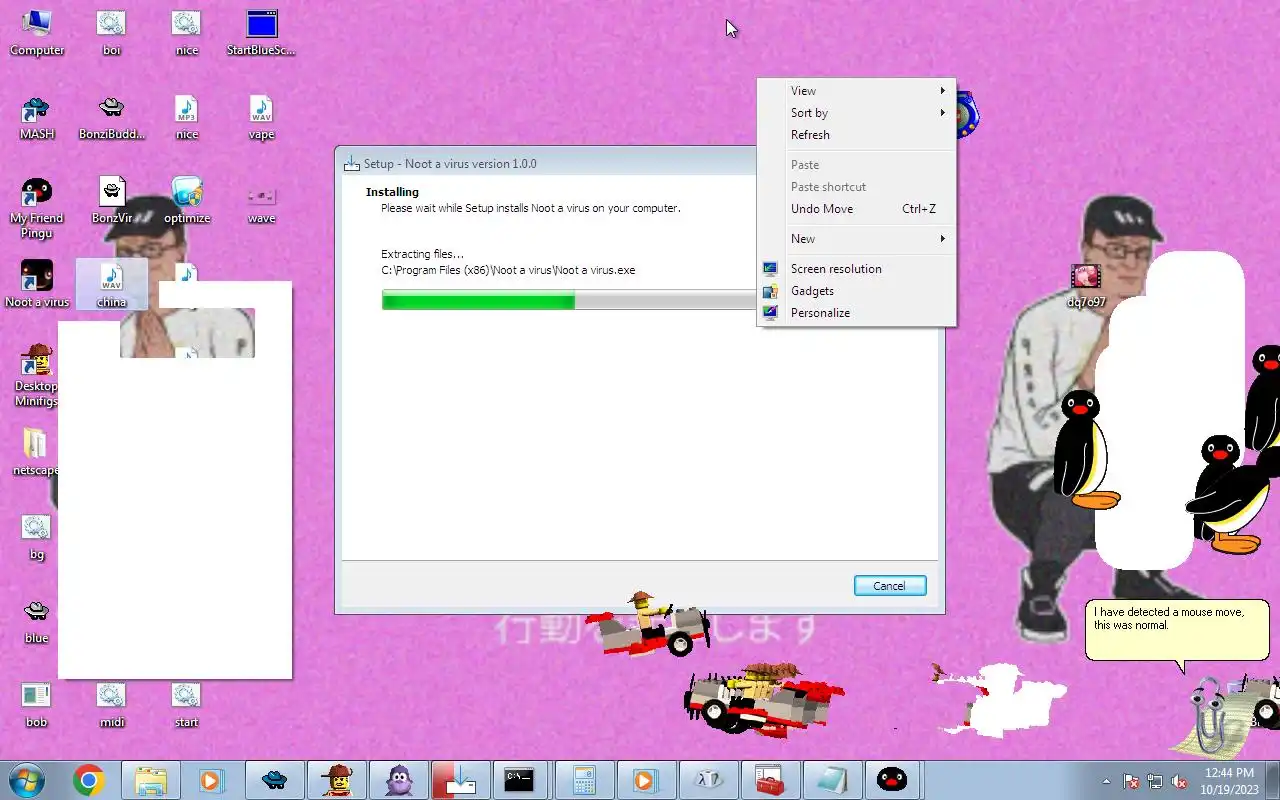Image resolution: width=1280 pixels, height=800 pixels.
Task: Select the bg batch file icon
Action: [x=37, y=536]
